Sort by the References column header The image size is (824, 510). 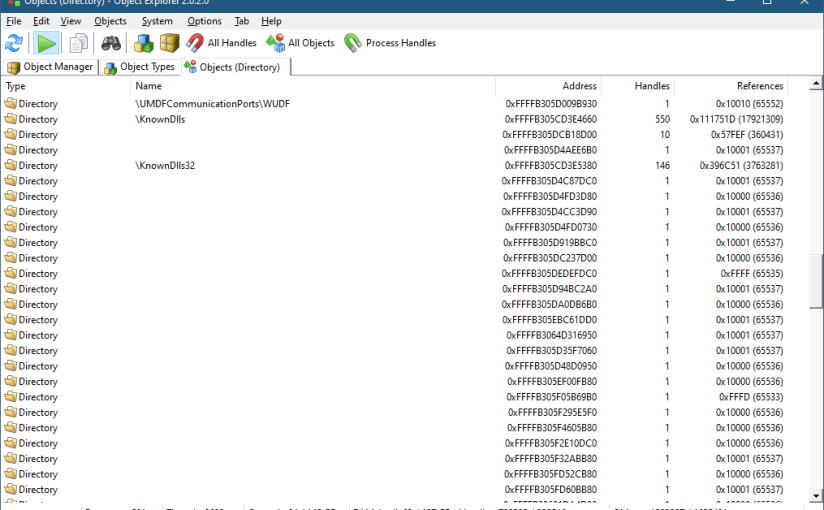pos(731,86)
